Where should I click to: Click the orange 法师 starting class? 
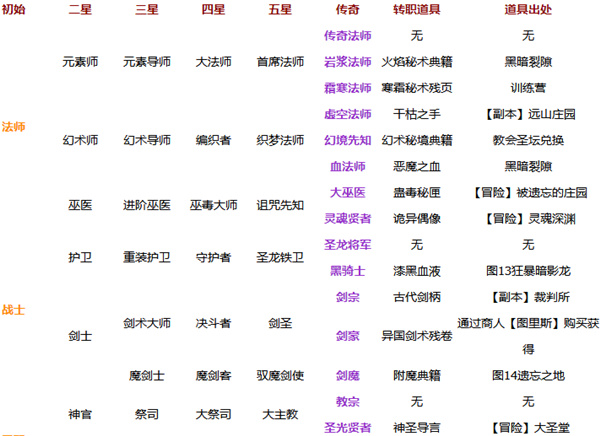coord(14,127)
